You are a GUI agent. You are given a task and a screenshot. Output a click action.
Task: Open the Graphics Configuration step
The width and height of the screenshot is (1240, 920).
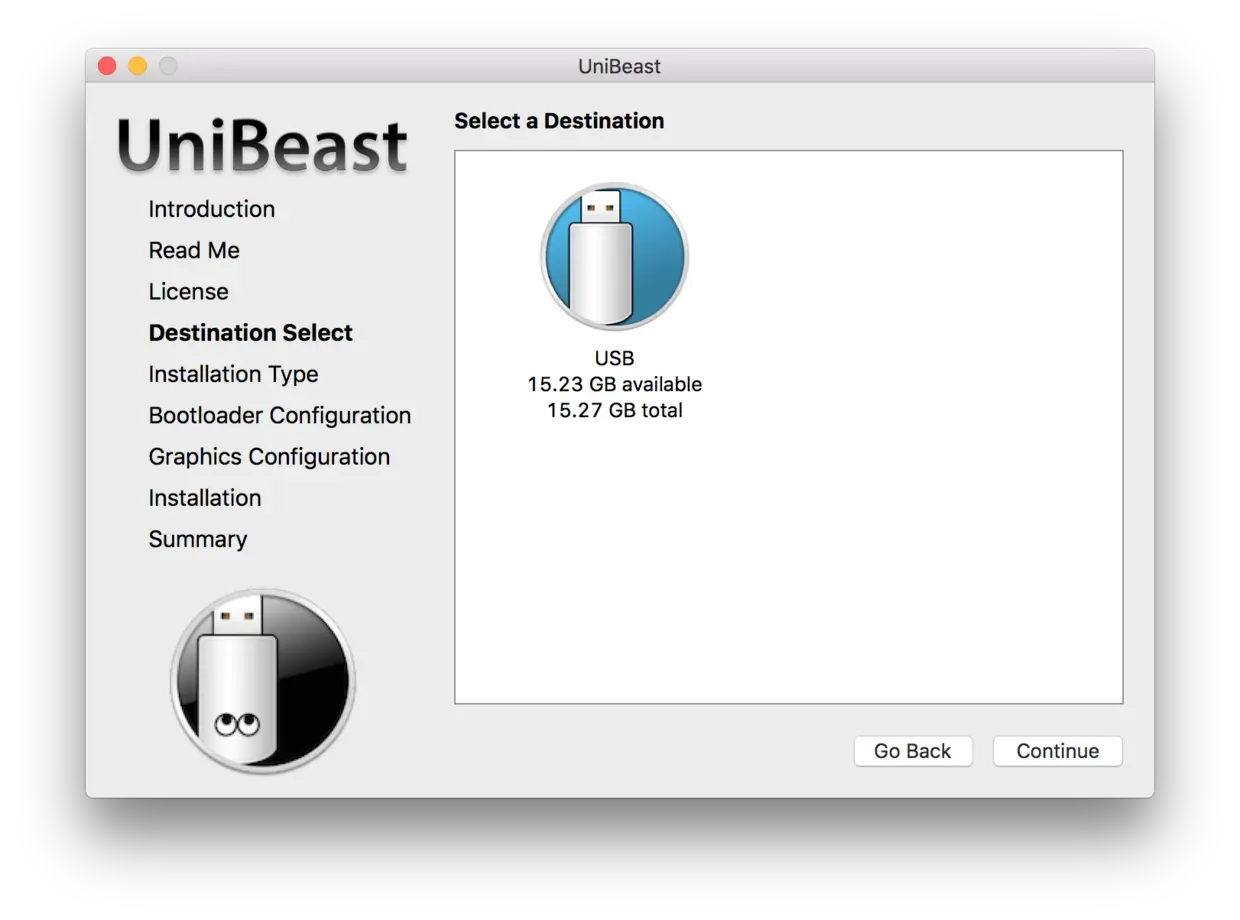coord(269,456)
